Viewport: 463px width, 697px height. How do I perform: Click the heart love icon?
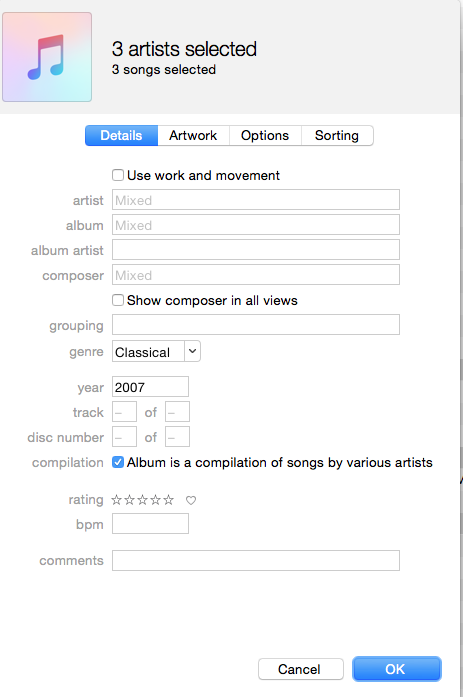[191, 501]
